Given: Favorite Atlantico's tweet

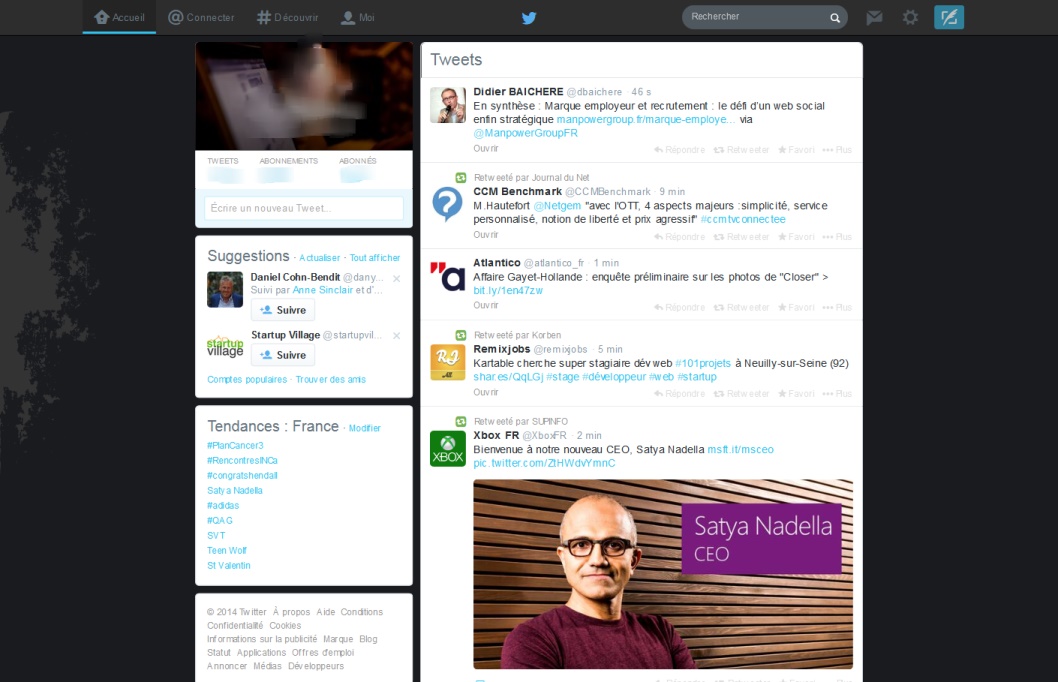Looking at the screenshot, I should pyautogui.click(x=796, y=307).
